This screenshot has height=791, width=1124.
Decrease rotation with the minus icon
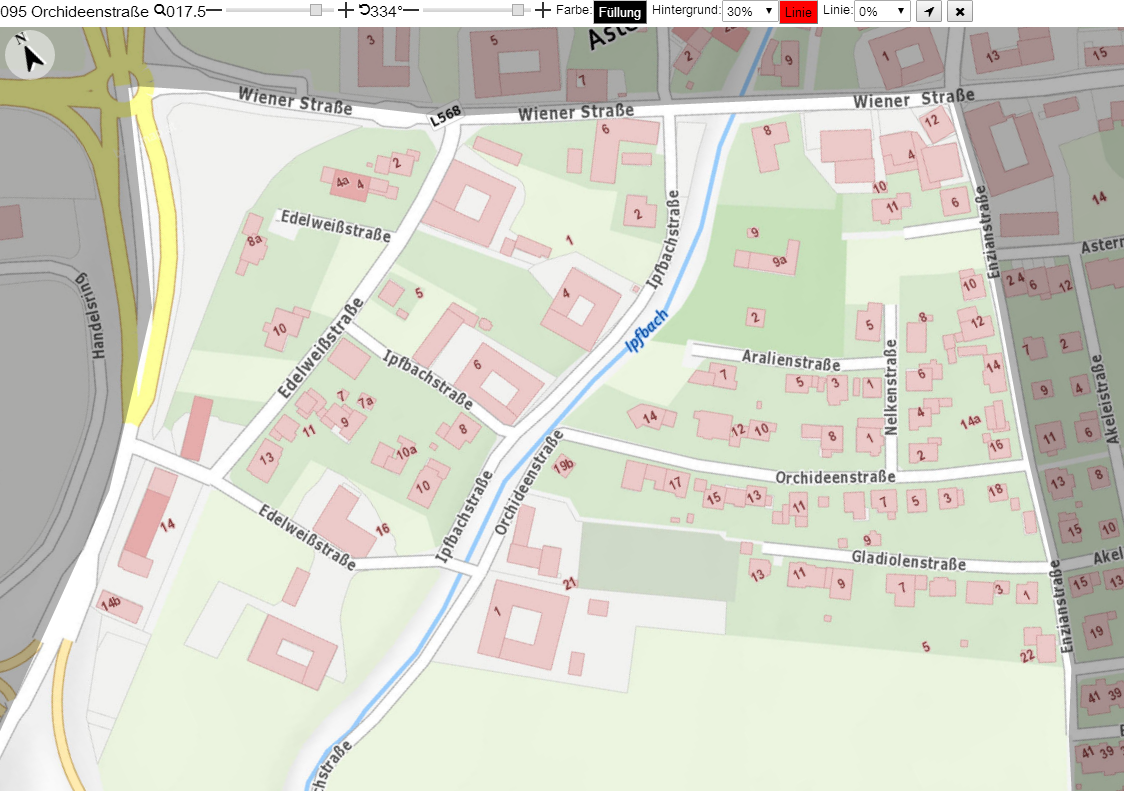411,10
